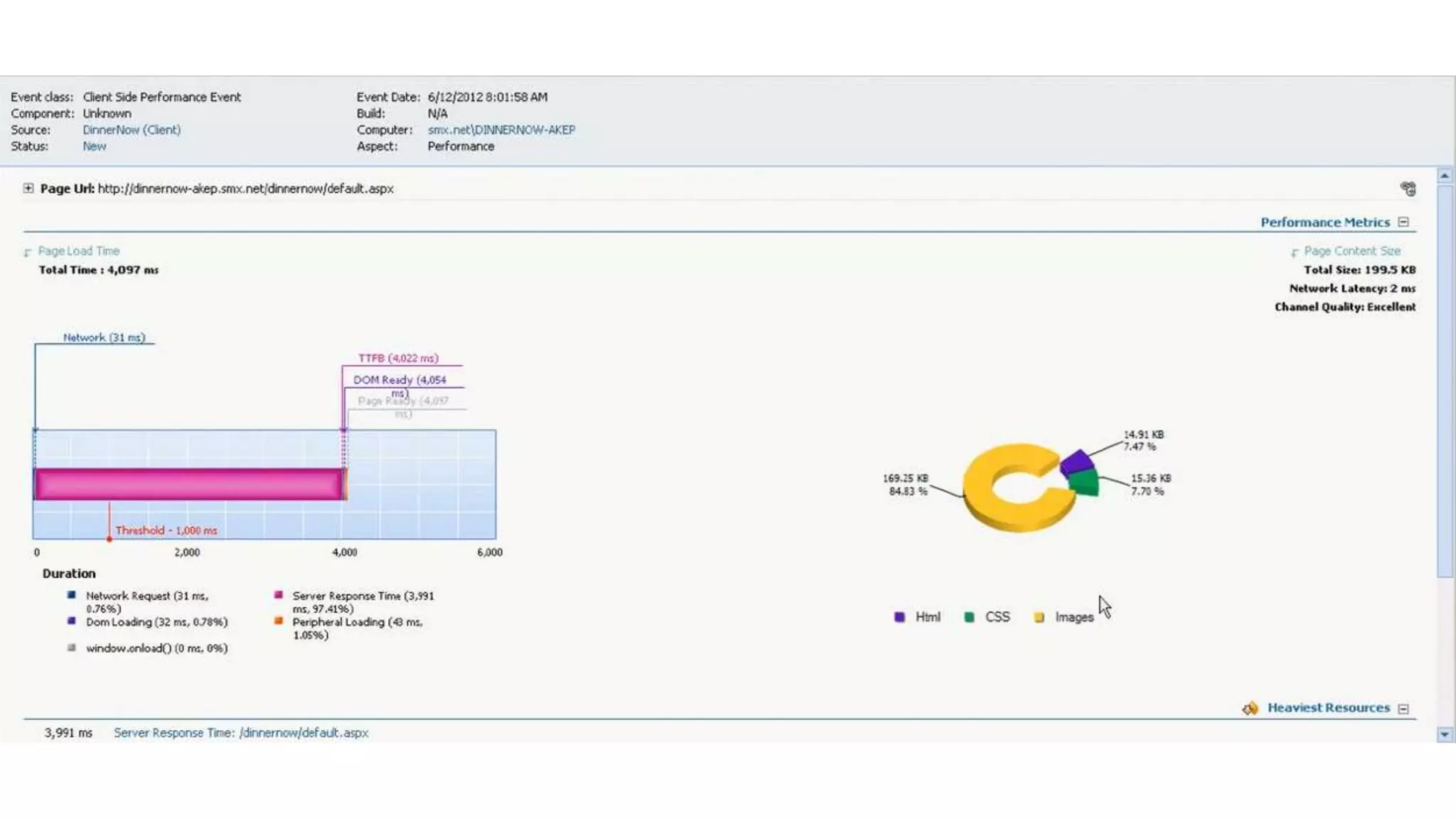Image resolution: width=1456 pixels, height=819 pixels.
Task: Click the tree icon right of Page Url
Action: 1408,188
